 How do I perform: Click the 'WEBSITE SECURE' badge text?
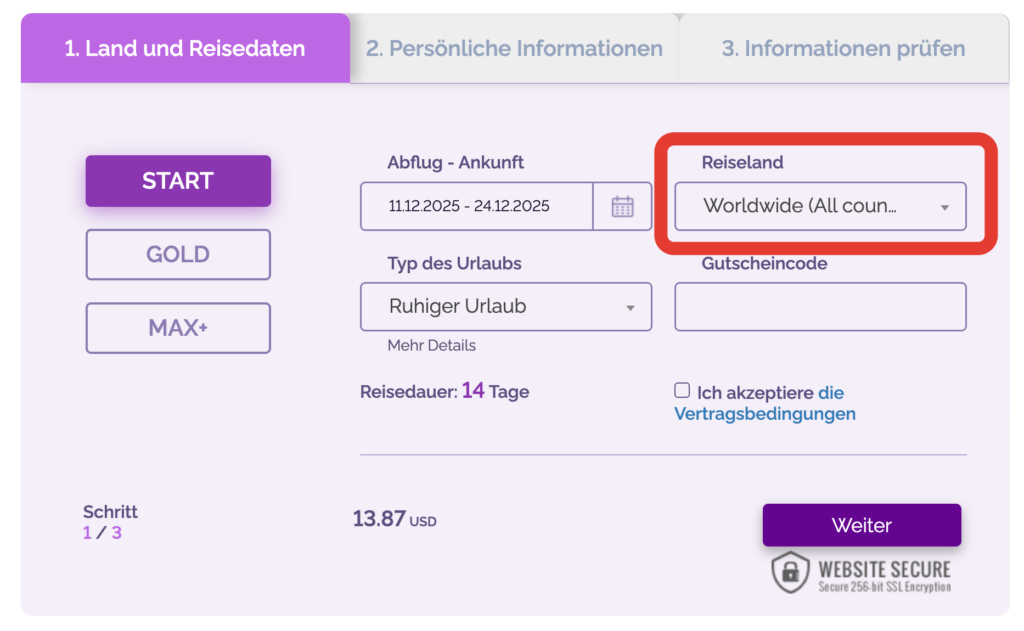click(x=884, y=571)
